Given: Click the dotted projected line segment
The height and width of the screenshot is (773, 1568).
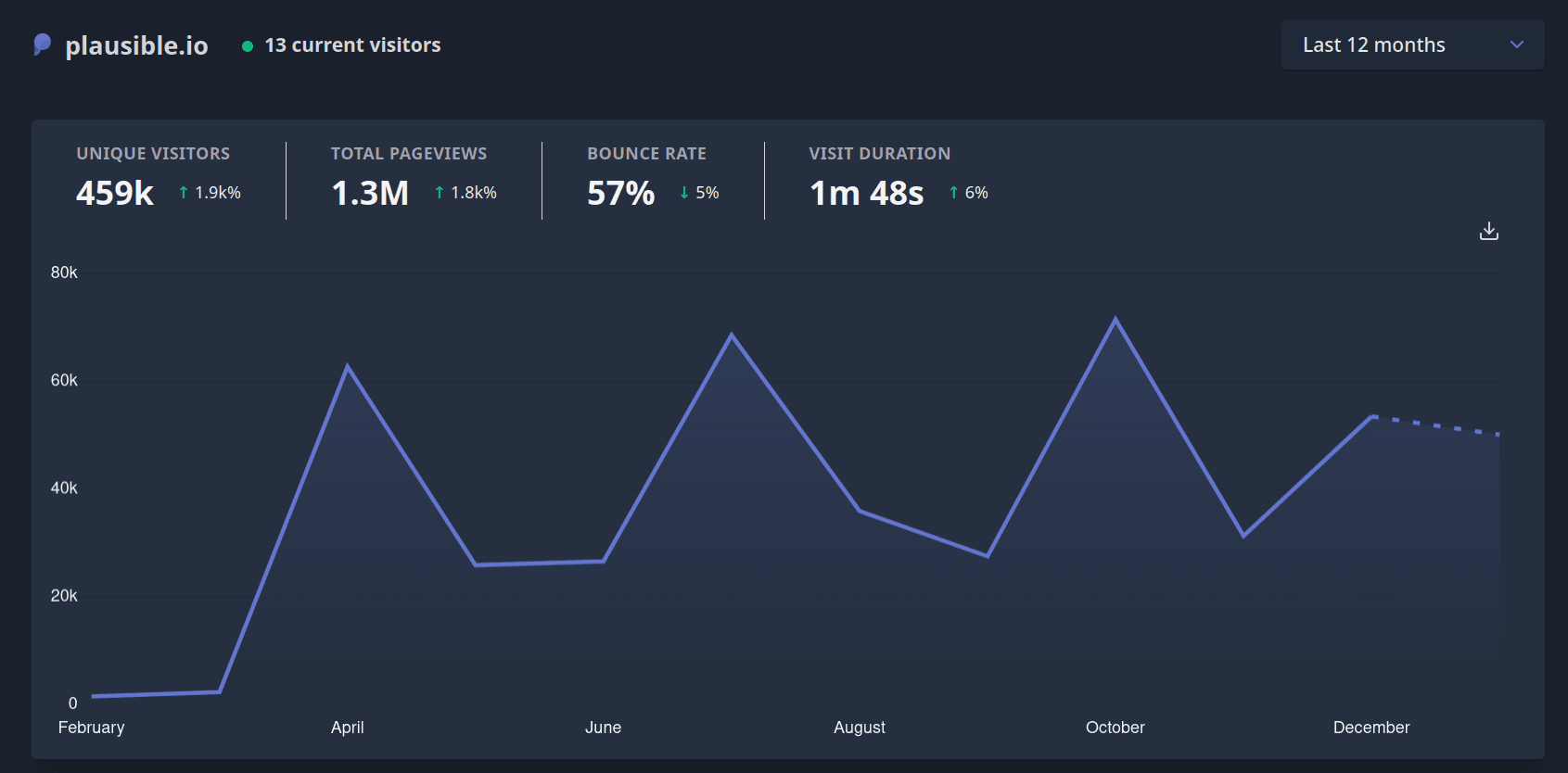Looking at the screenshot, I should click(x=1435, y=425).
